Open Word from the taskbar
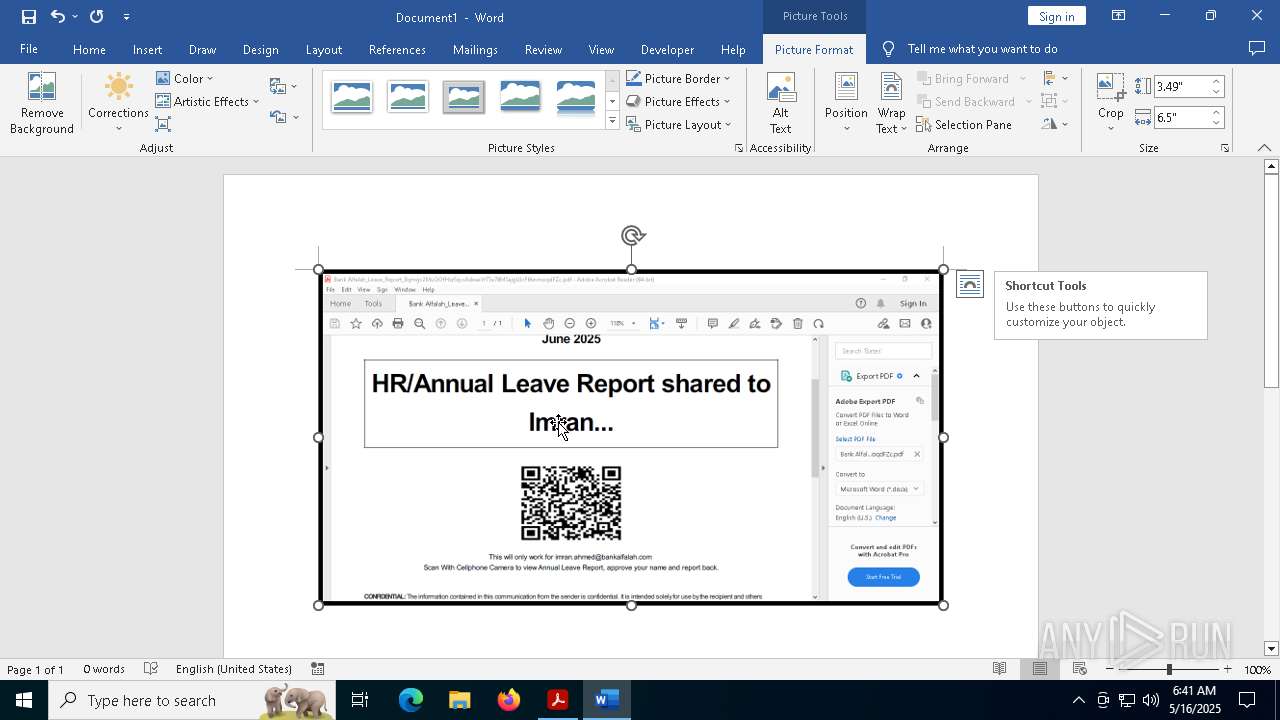 pos(606,700)
